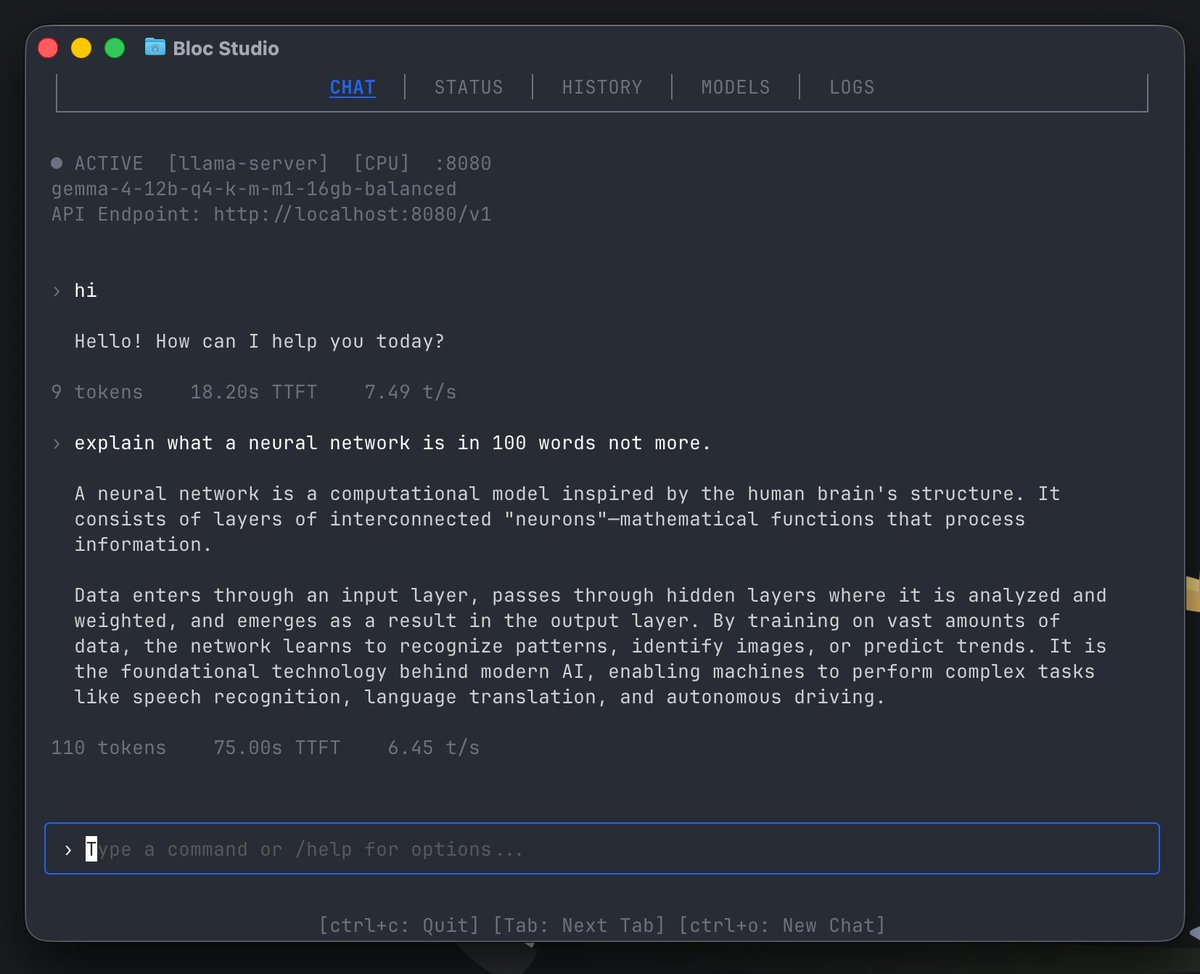The height and width of the screenshot is (974, 1200).
Task: Click the '[ctrl+o: New Chat]' hint
Action: (782, 925)
